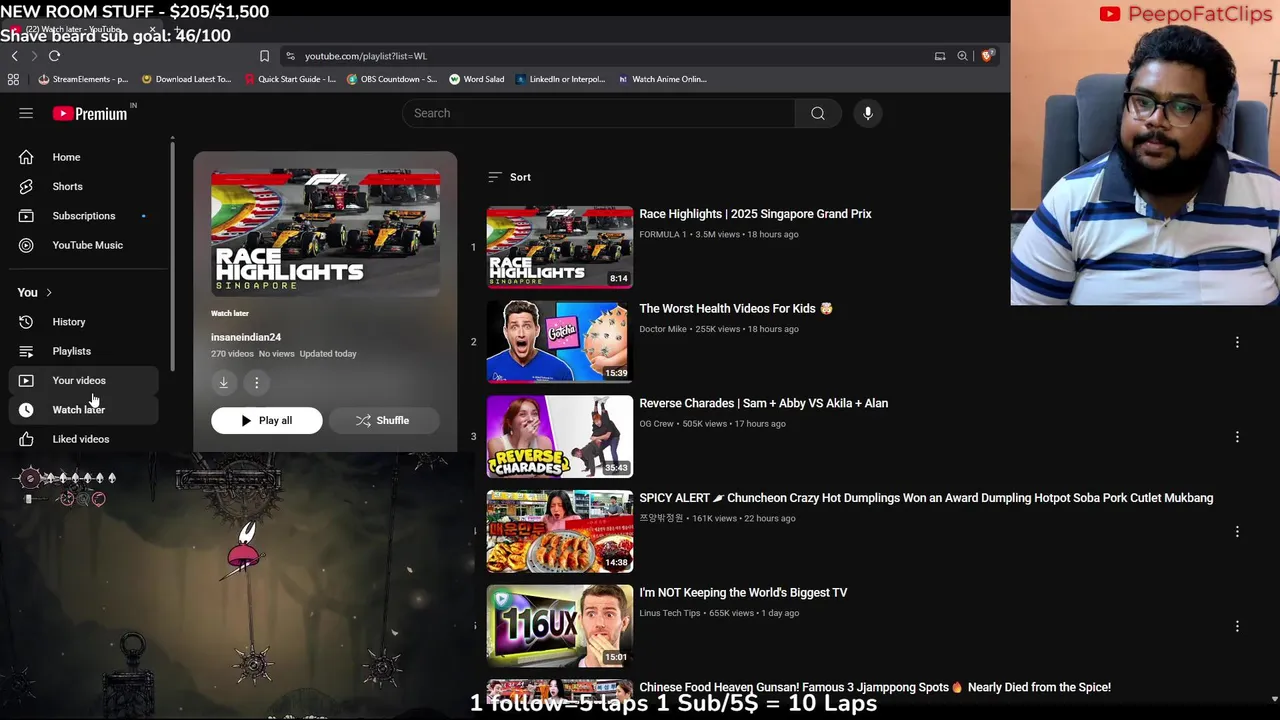The width and height of the screenshot is (1280, 720).
Task: Open 116UX biggest TV thumbnail
Action: pos(560,626)
